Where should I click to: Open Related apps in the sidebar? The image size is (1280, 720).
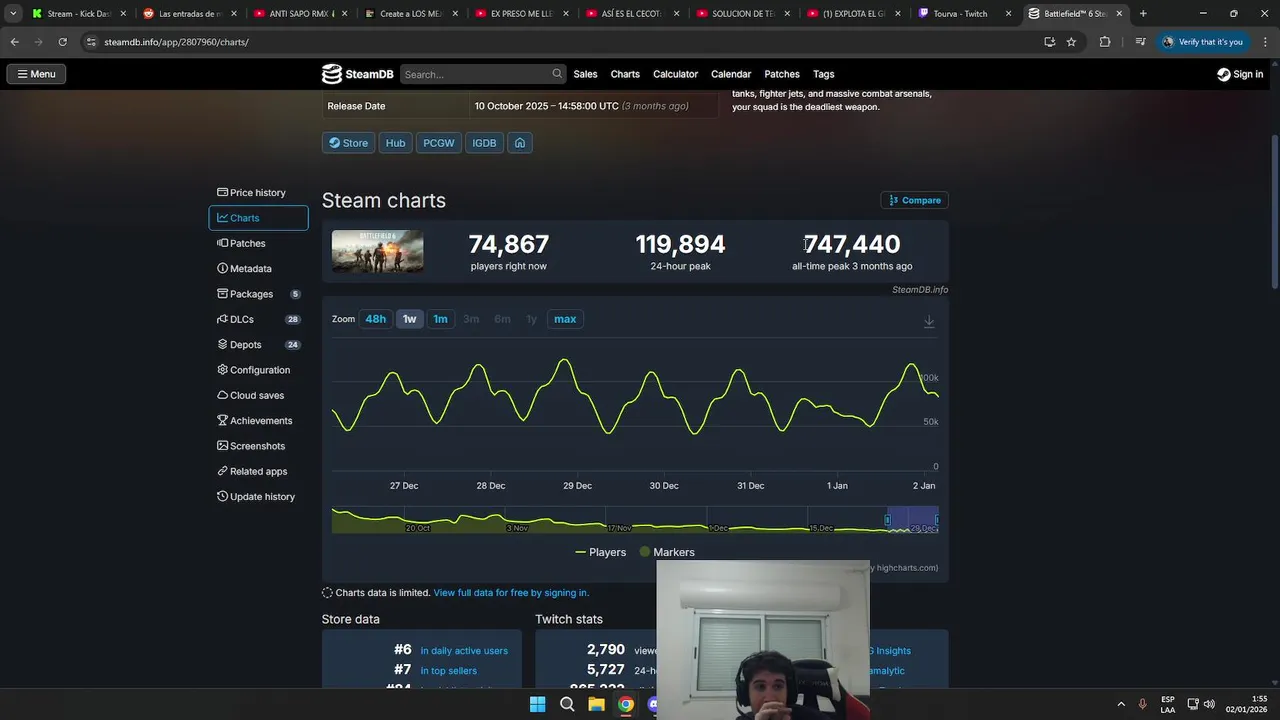point(258,471)
